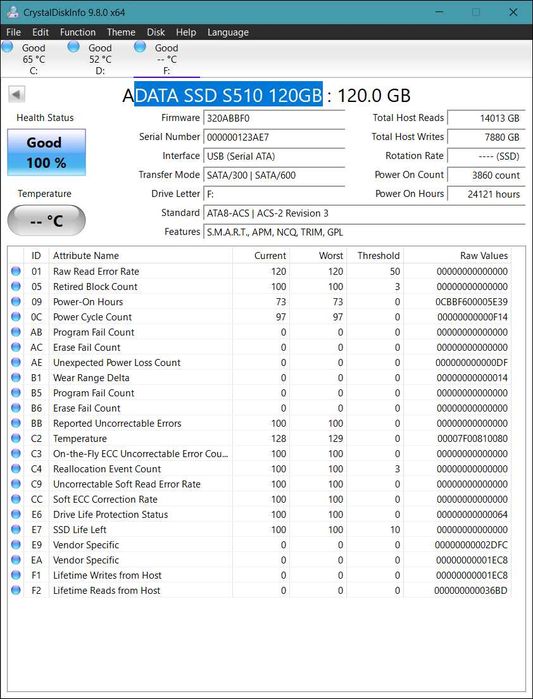This screenshot has height=699, width=533.
Task: Click the status icon for B6 Erase Fail Count
Action: point(16,407)
